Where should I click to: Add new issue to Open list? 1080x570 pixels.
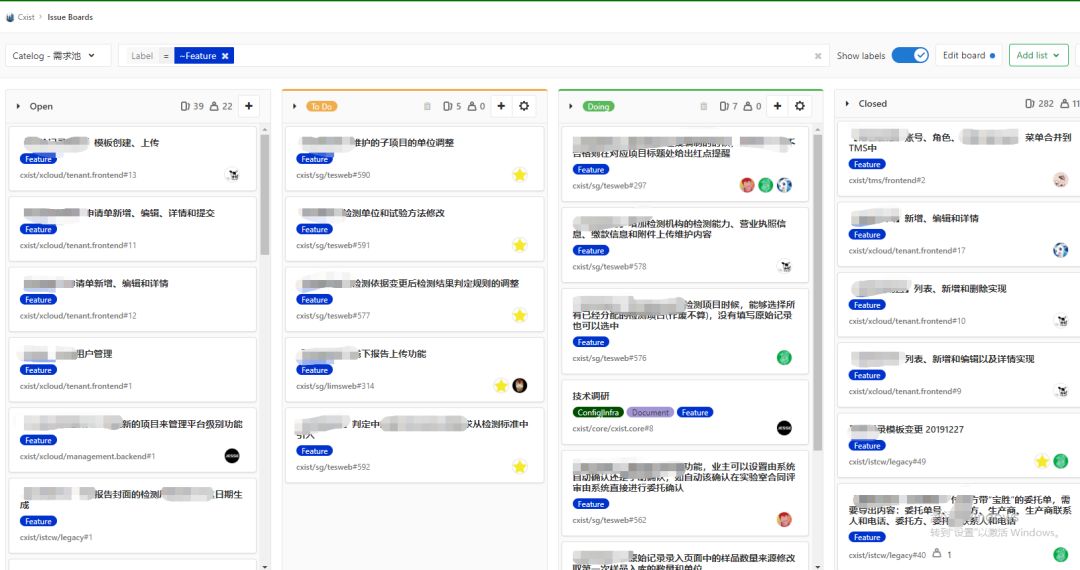click(249, 106)
